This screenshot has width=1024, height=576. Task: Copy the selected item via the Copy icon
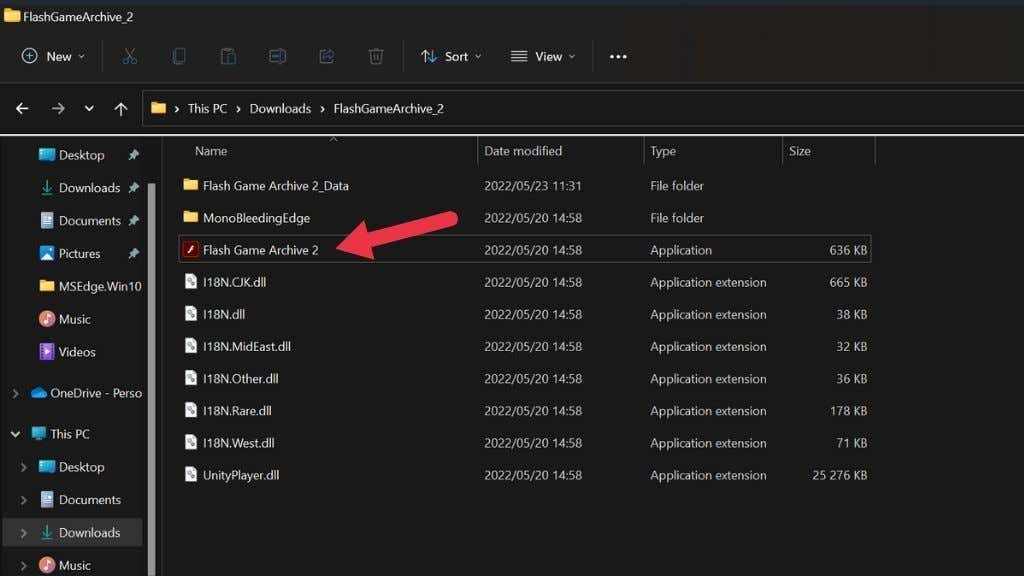coord(178,57)
